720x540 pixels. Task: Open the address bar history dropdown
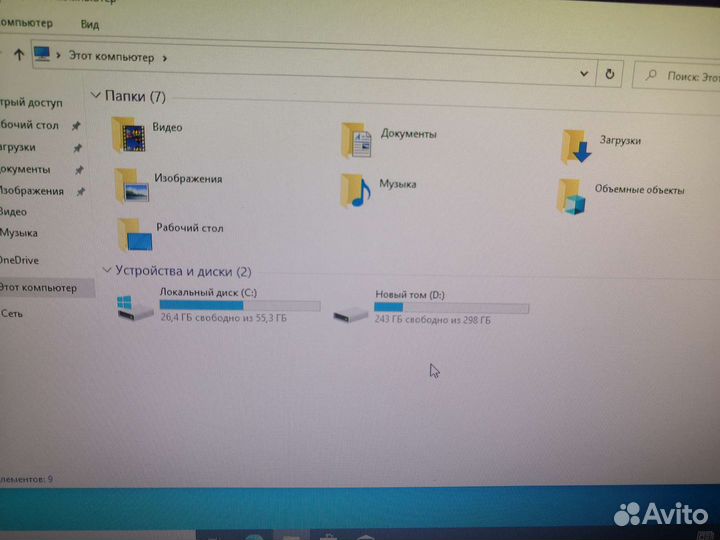(585, 73)
